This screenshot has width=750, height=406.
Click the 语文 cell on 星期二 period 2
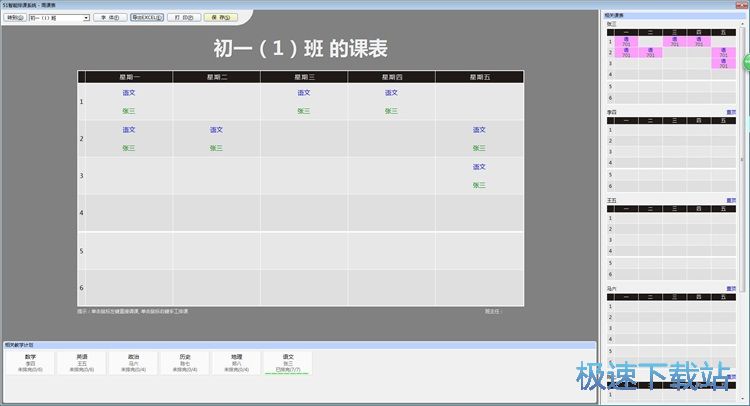click(x=216, y=139)
